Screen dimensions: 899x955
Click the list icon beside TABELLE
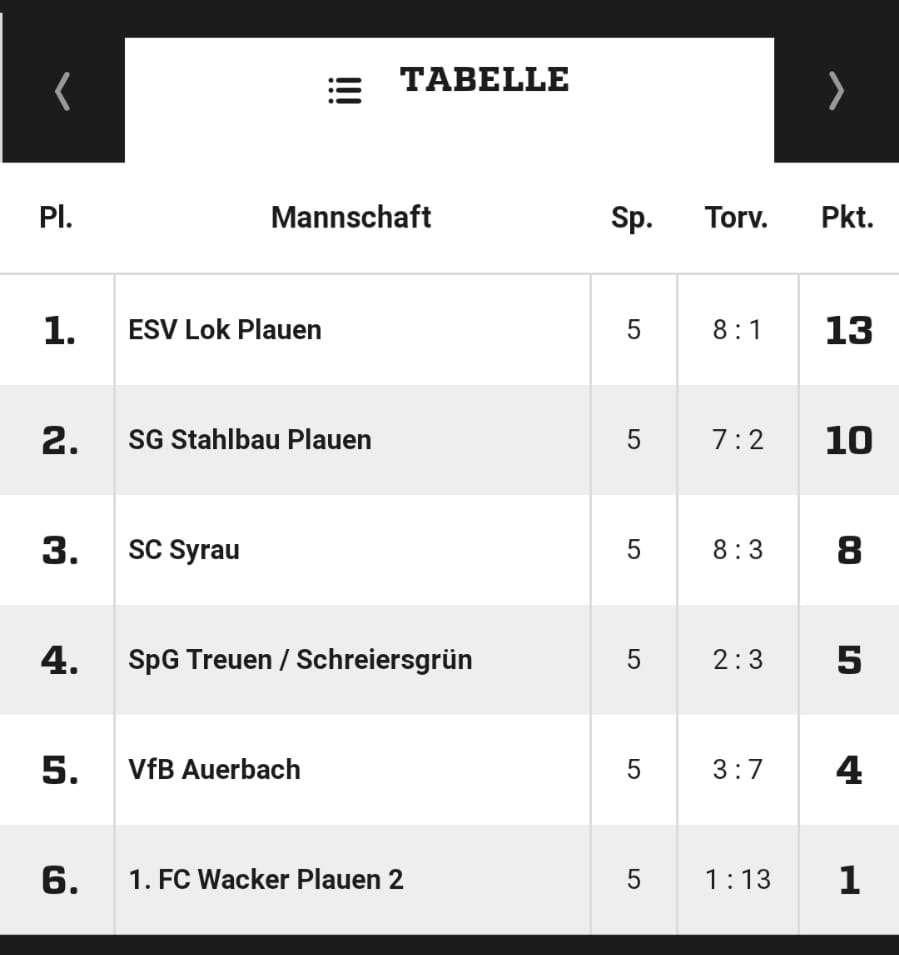coord(345,91)
